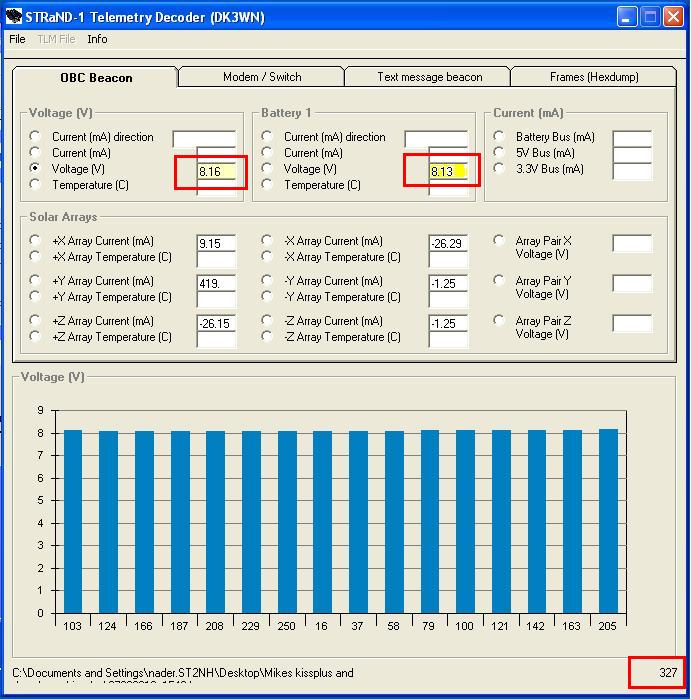Image resolution: width=691 pixels, height=699 pixels.
Task: Click the Array Pair Z Voltage field
Action: (632, 324)
